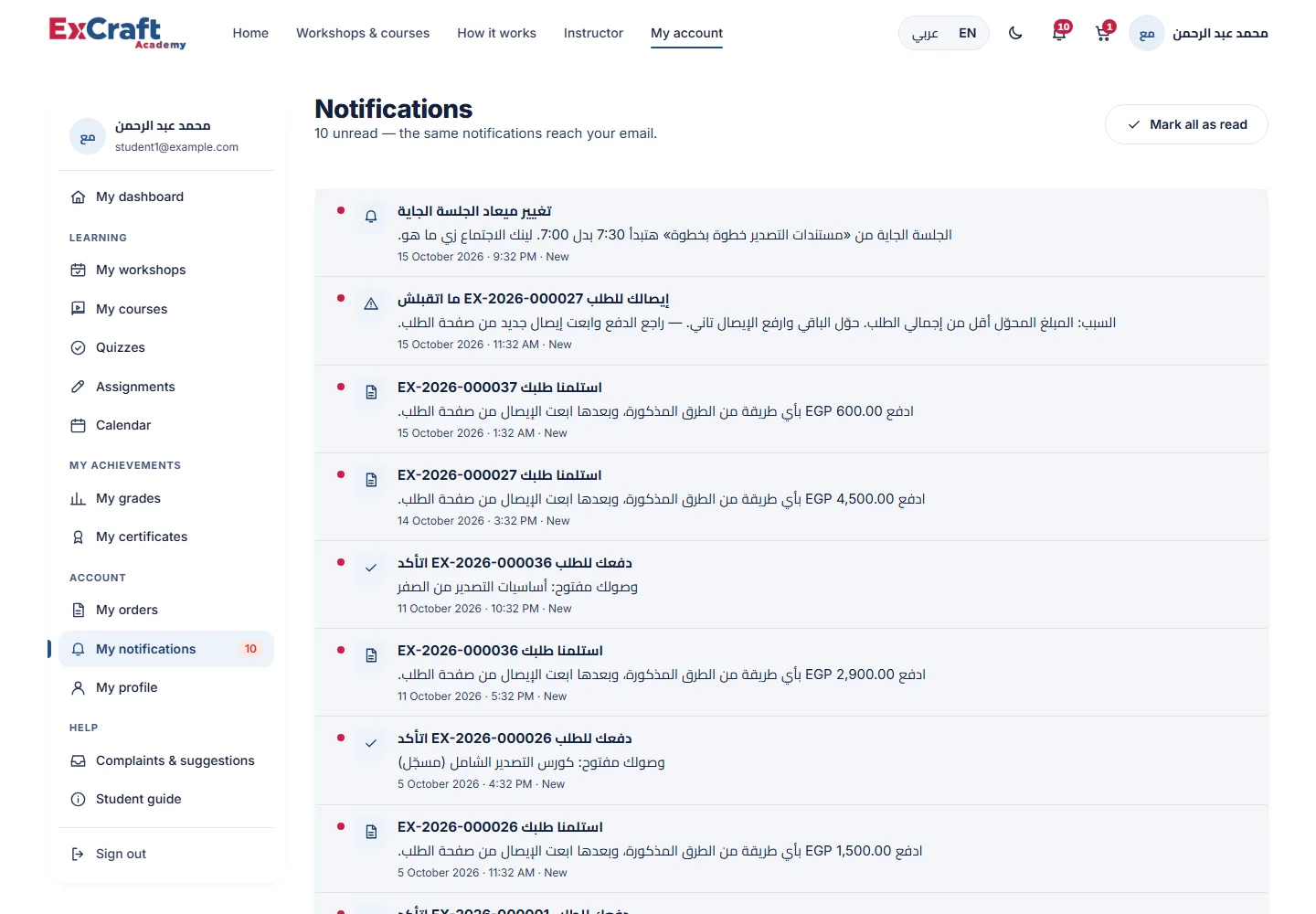Click the My dashboard home icon
The height and width of the screenshot is (914, 1316).
[x=78, y=197]
